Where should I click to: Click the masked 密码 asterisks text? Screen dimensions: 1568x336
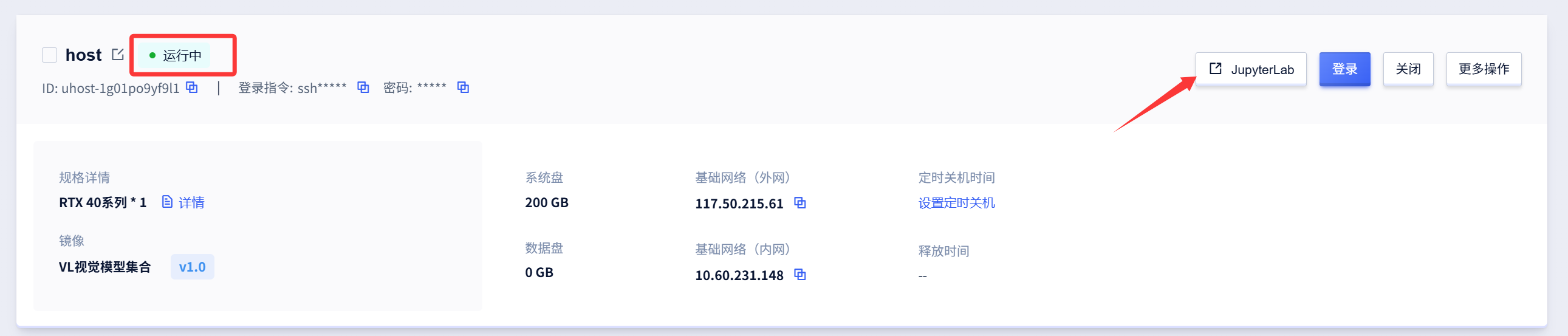pos(431,87)
